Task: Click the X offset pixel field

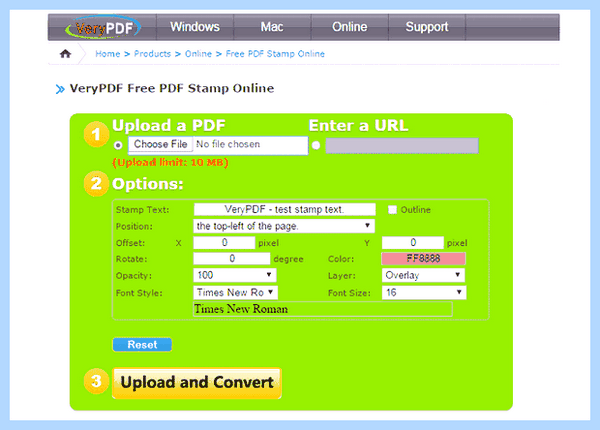Action: (x=224, y=243)
